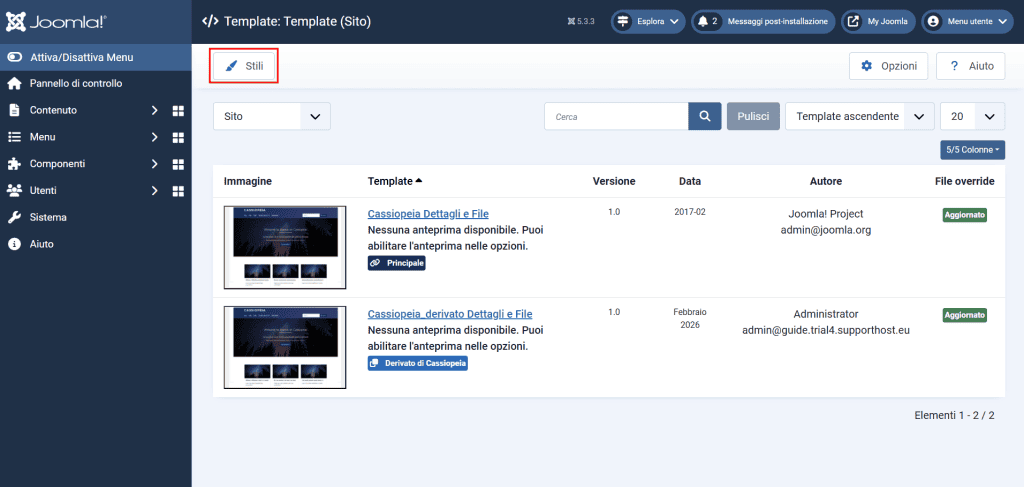Click the Stili toolbar button
Screen dimensions: 1024x487
coord(244,66)
